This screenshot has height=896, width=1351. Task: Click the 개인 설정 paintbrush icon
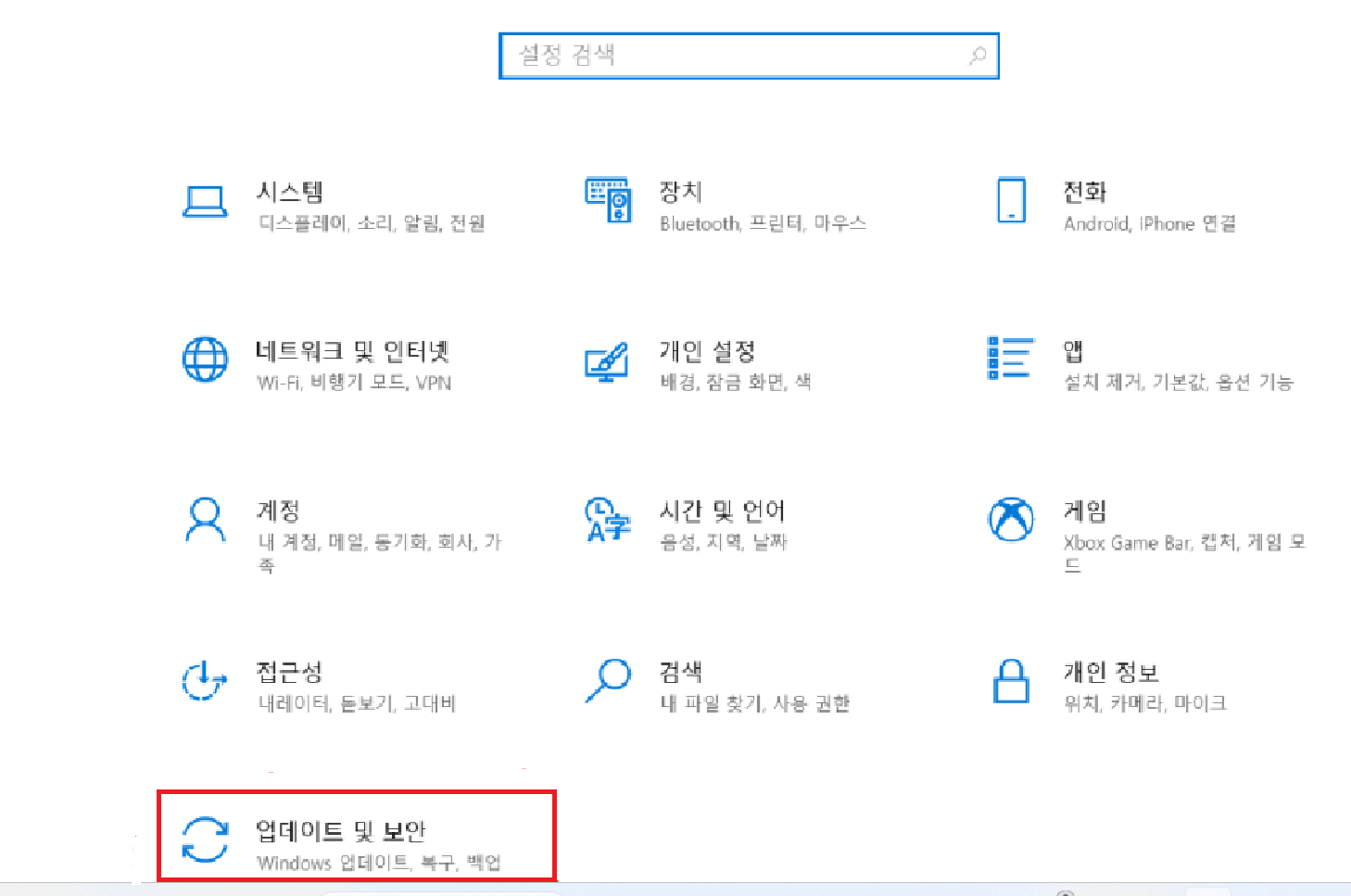click(x=607, y=361)
